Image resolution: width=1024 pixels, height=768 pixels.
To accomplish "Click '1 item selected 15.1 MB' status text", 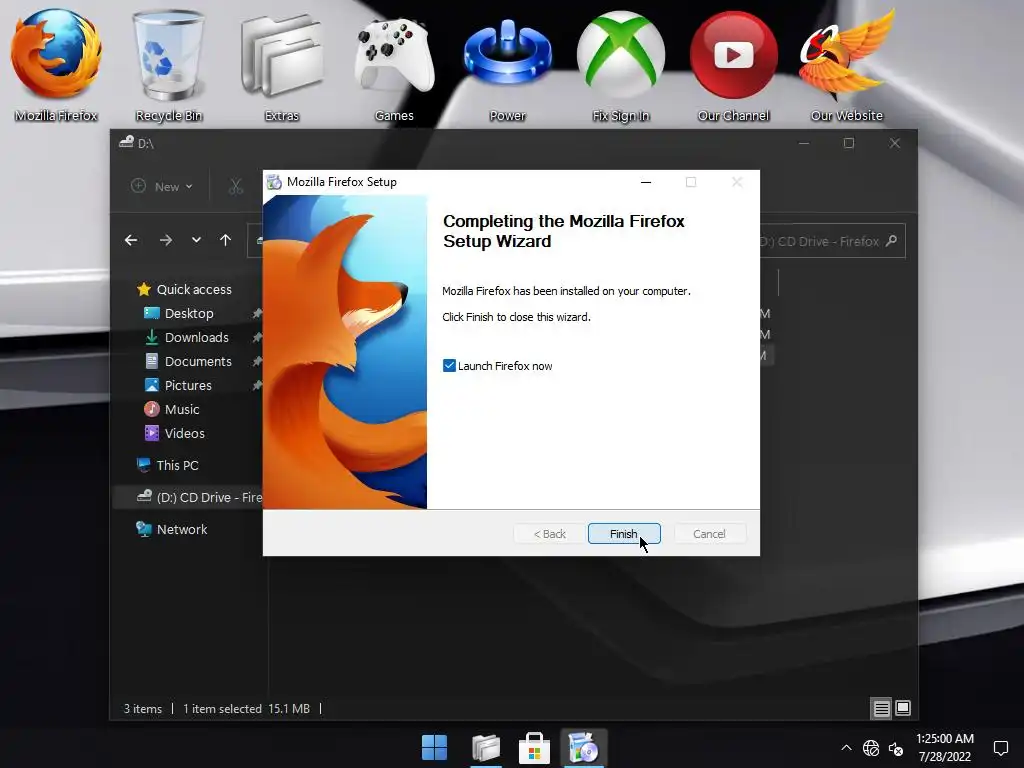I will 246,709.
